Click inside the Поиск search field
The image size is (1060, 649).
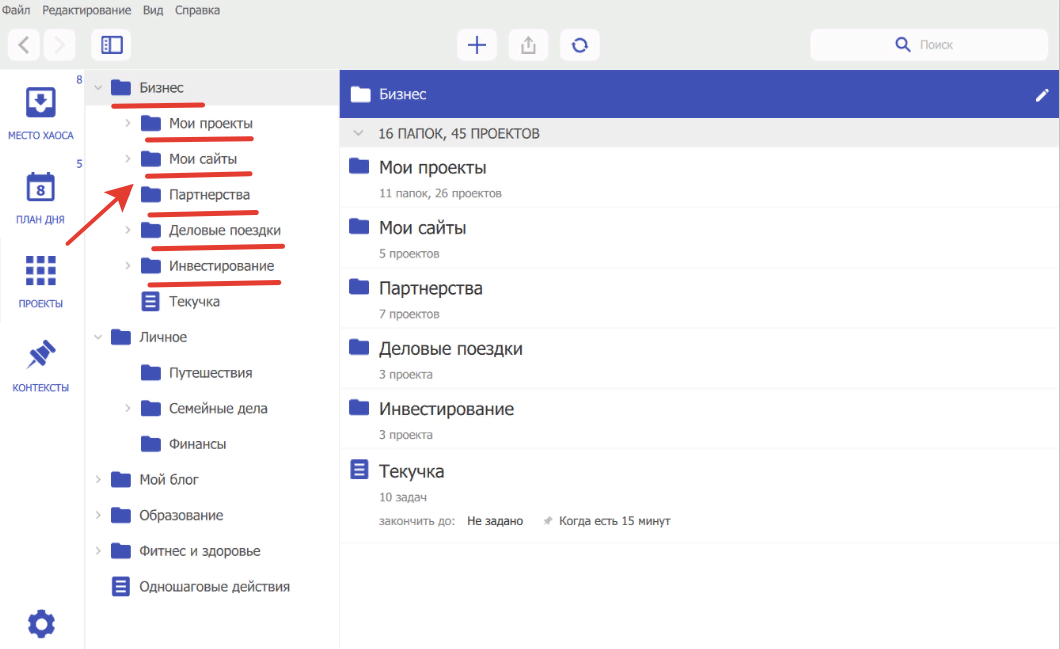pos(929,44)
